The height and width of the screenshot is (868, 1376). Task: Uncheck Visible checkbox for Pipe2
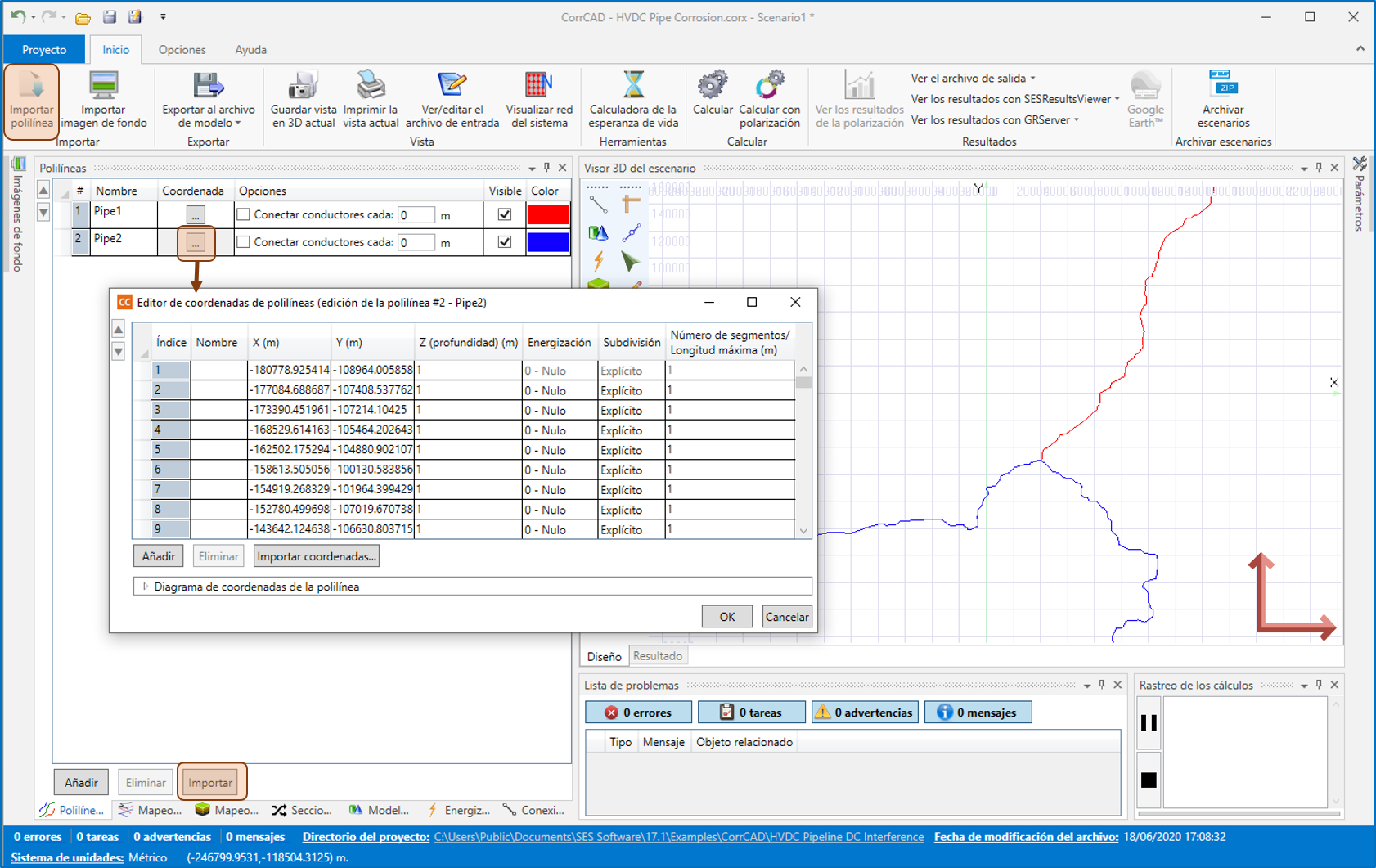pos(505,242)
